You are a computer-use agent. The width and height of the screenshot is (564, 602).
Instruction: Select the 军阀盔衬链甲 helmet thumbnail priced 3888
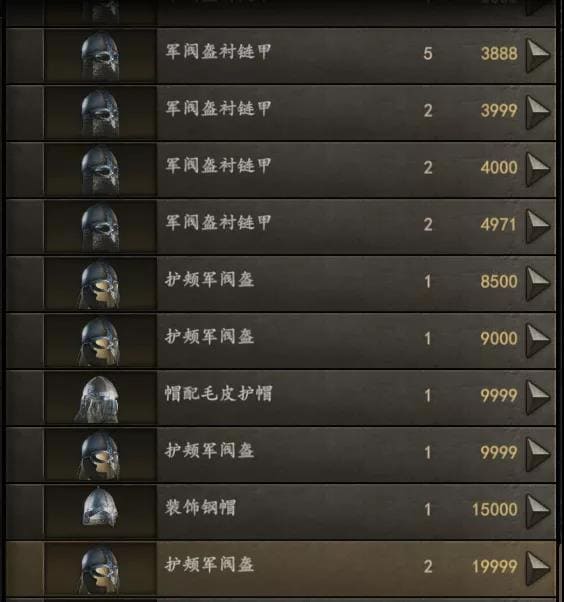(100, 56)
